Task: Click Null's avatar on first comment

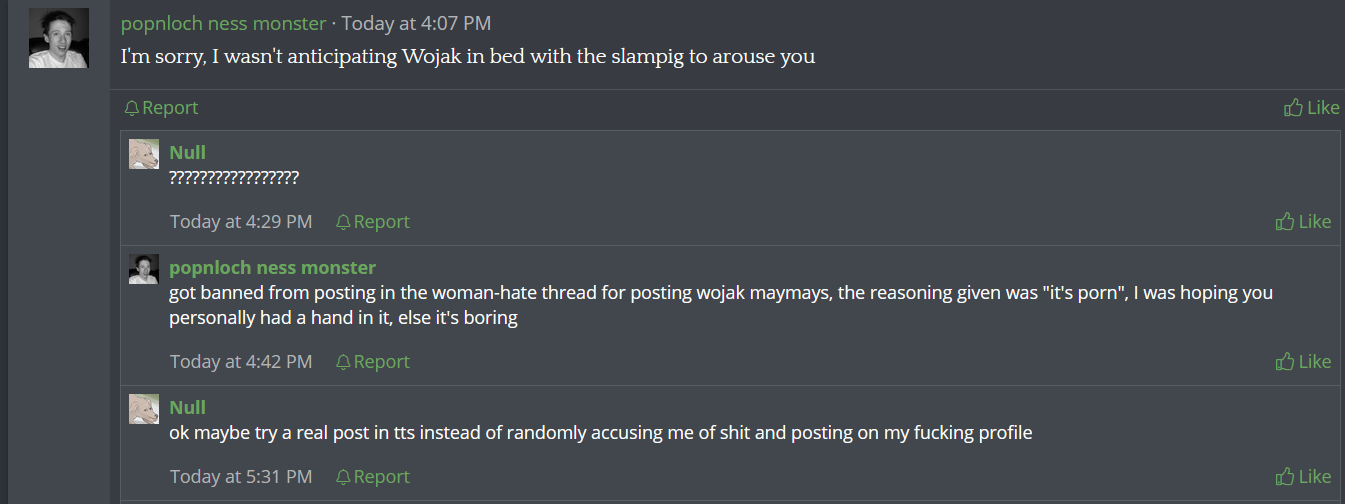Action: 144,154
